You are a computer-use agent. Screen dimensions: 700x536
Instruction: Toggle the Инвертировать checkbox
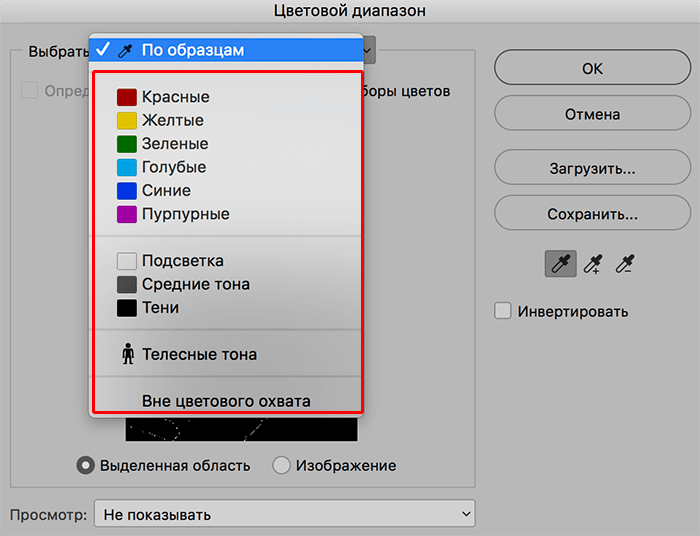[x=503, y=311]
